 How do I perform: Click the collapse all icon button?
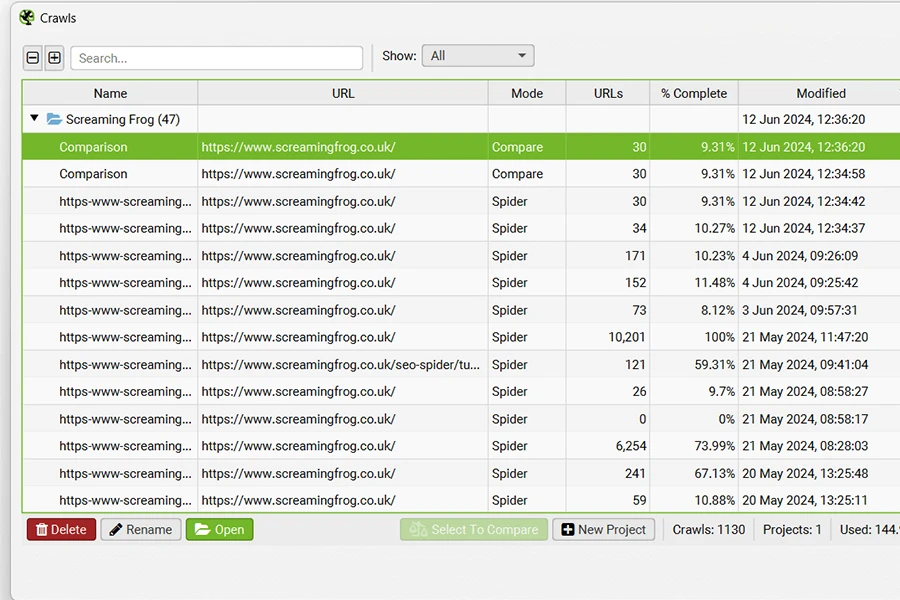[x=33, y=58]
